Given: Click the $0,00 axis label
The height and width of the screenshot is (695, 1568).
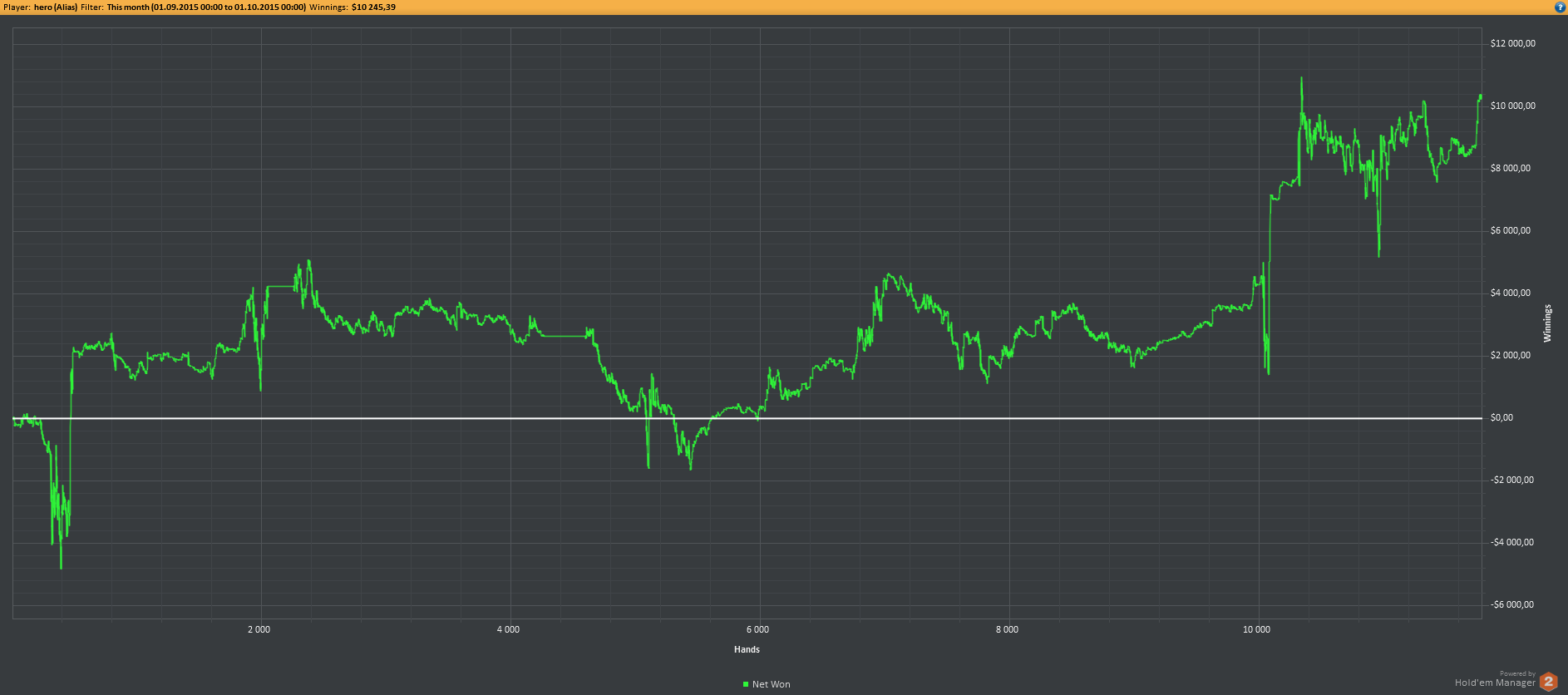Looking at the screenshot, I should (1502, 417).
